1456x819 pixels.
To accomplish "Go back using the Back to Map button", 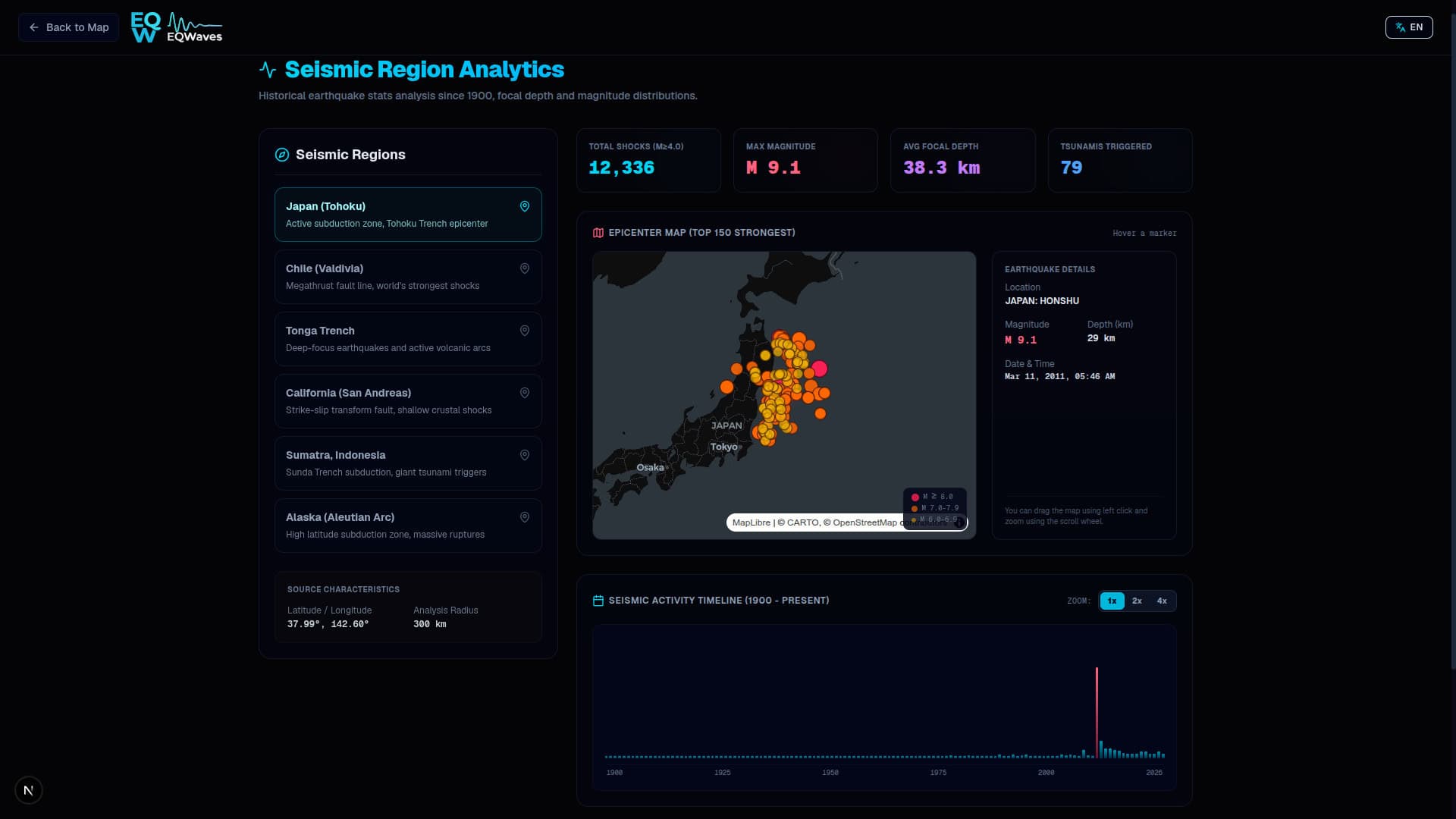I will pos(68,27).
